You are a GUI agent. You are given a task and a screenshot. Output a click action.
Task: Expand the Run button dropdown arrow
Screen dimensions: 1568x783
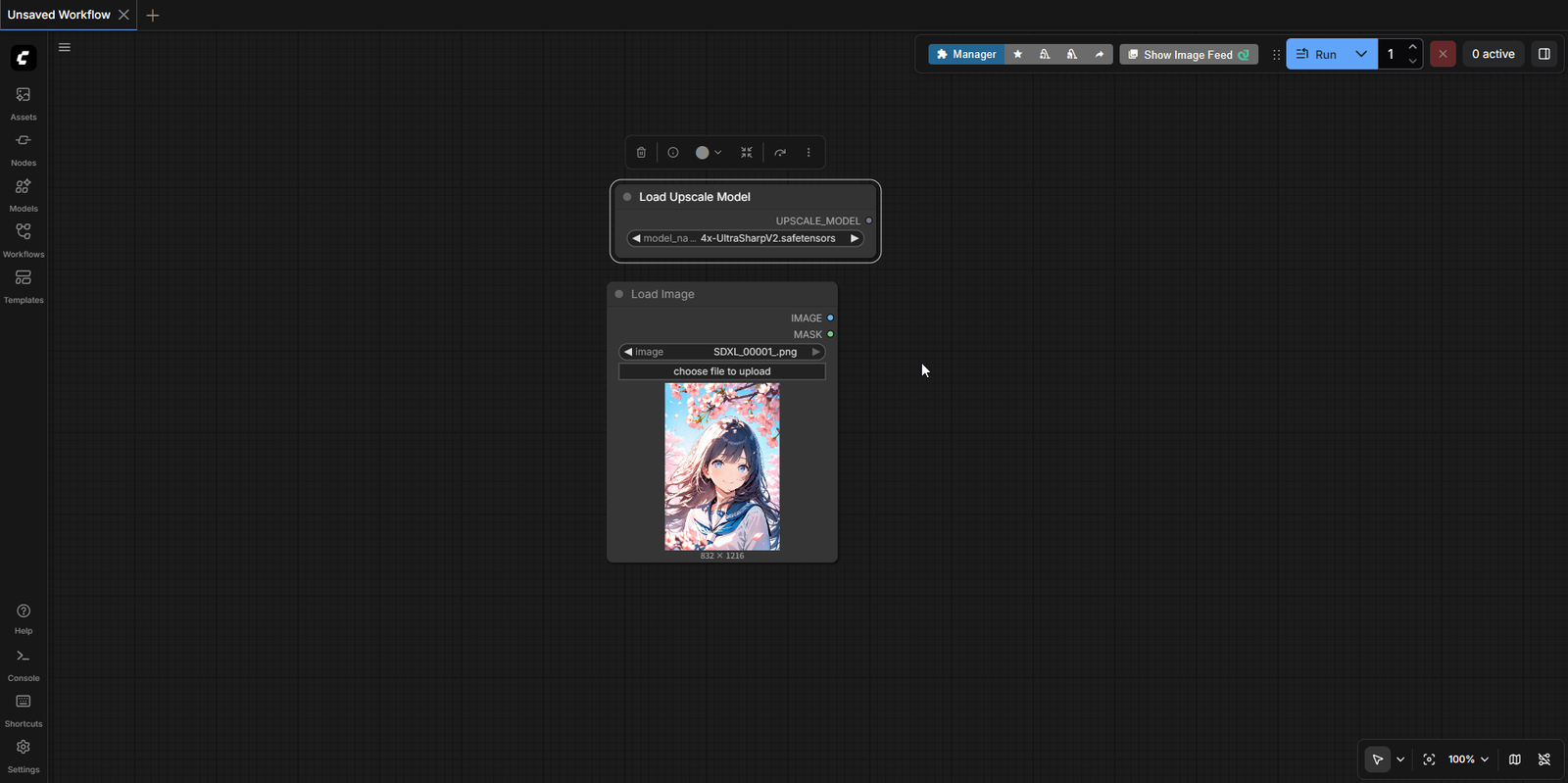(x=1361, y=55)
